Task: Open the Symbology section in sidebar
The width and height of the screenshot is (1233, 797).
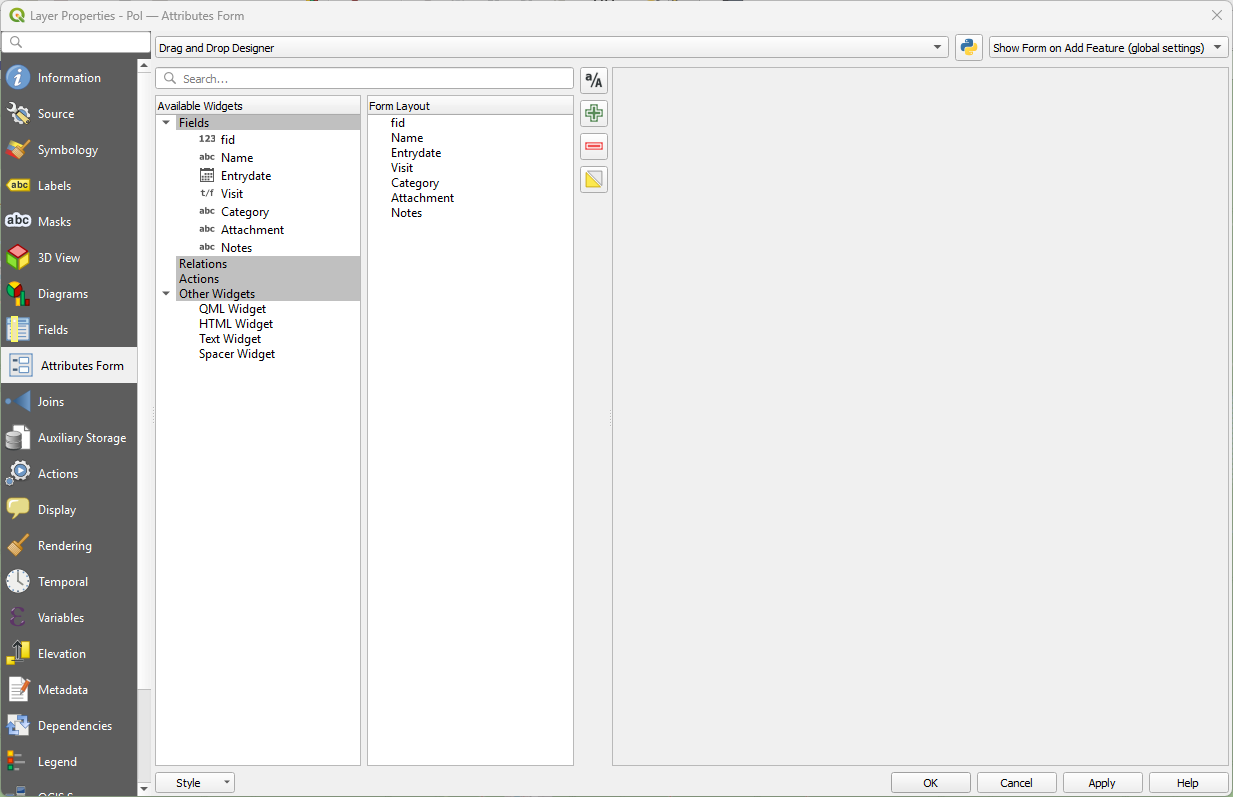Action: (68, 150)
